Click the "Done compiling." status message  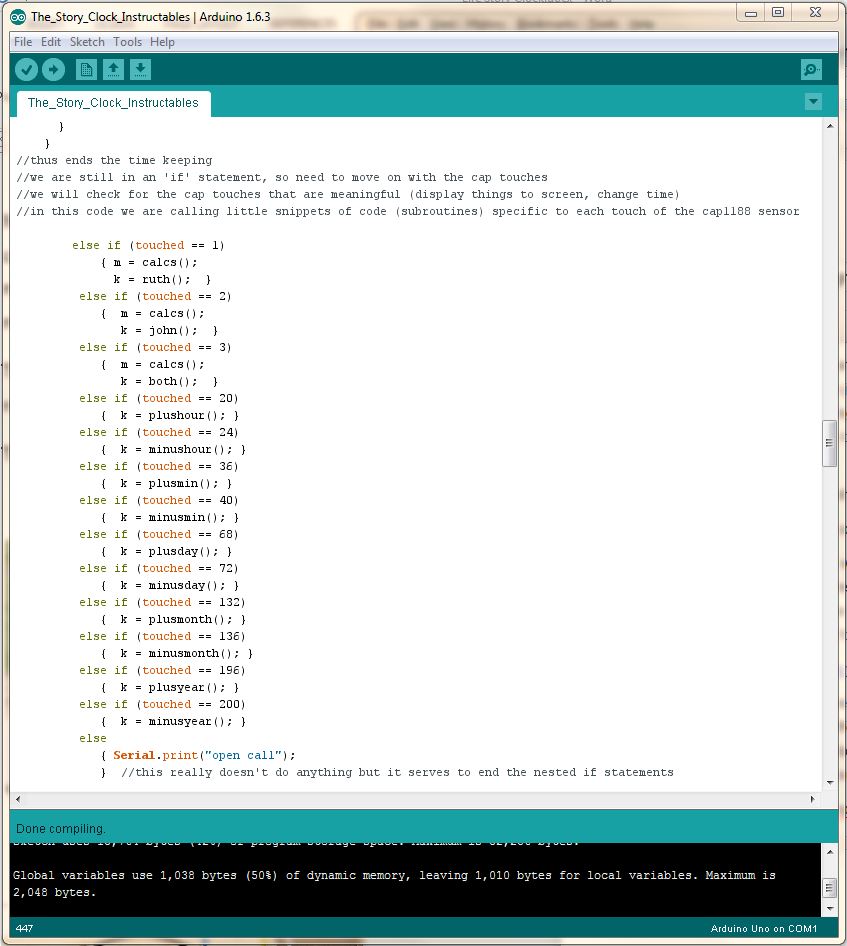60,828
